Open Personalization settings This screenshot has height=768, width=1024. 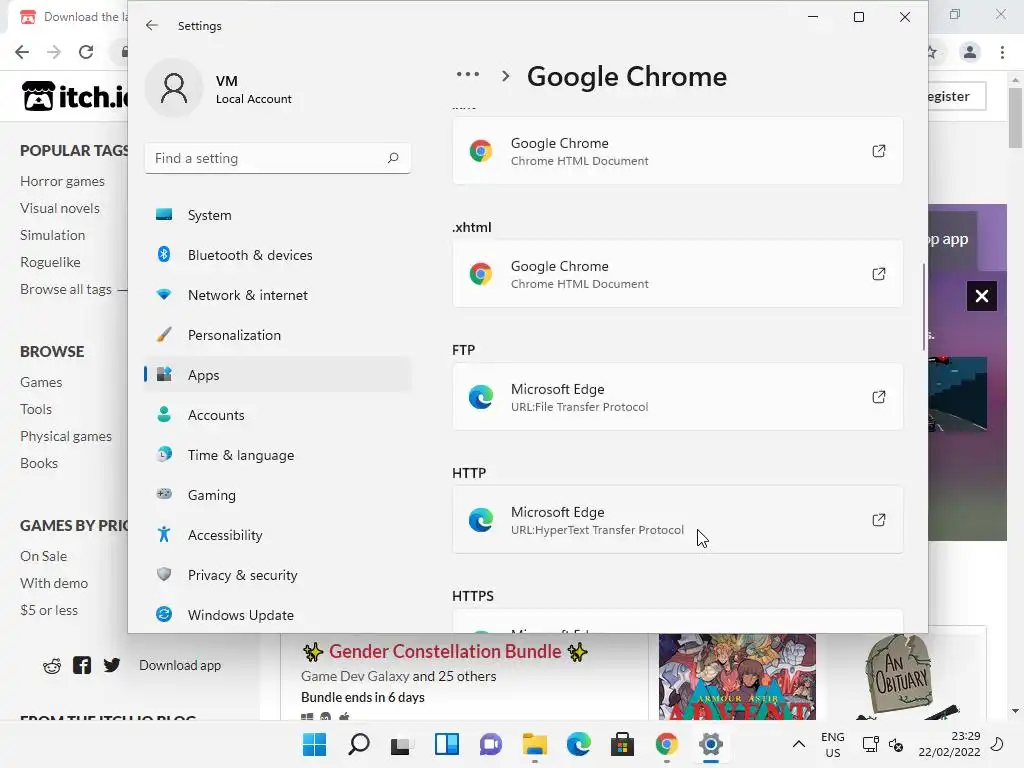278,335
